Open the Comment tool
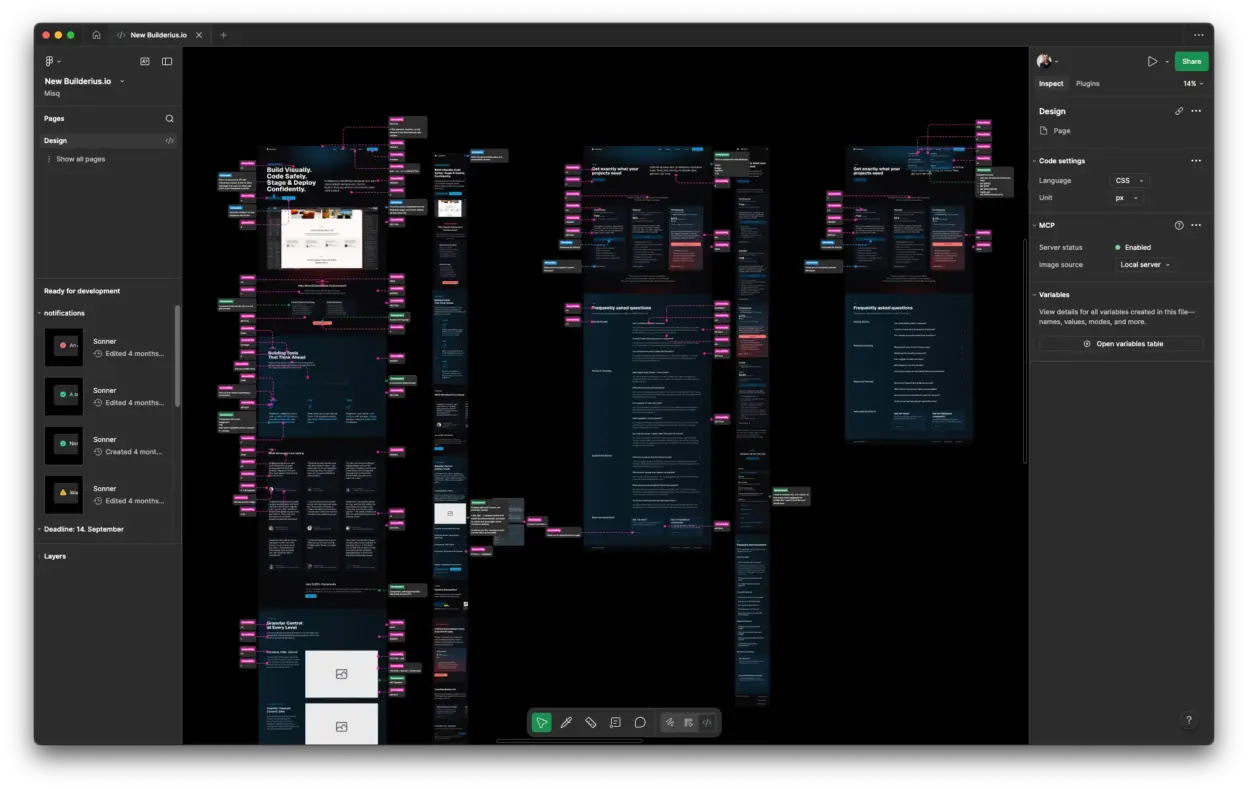Viewport: 1248px width, 790px height. 639,722
